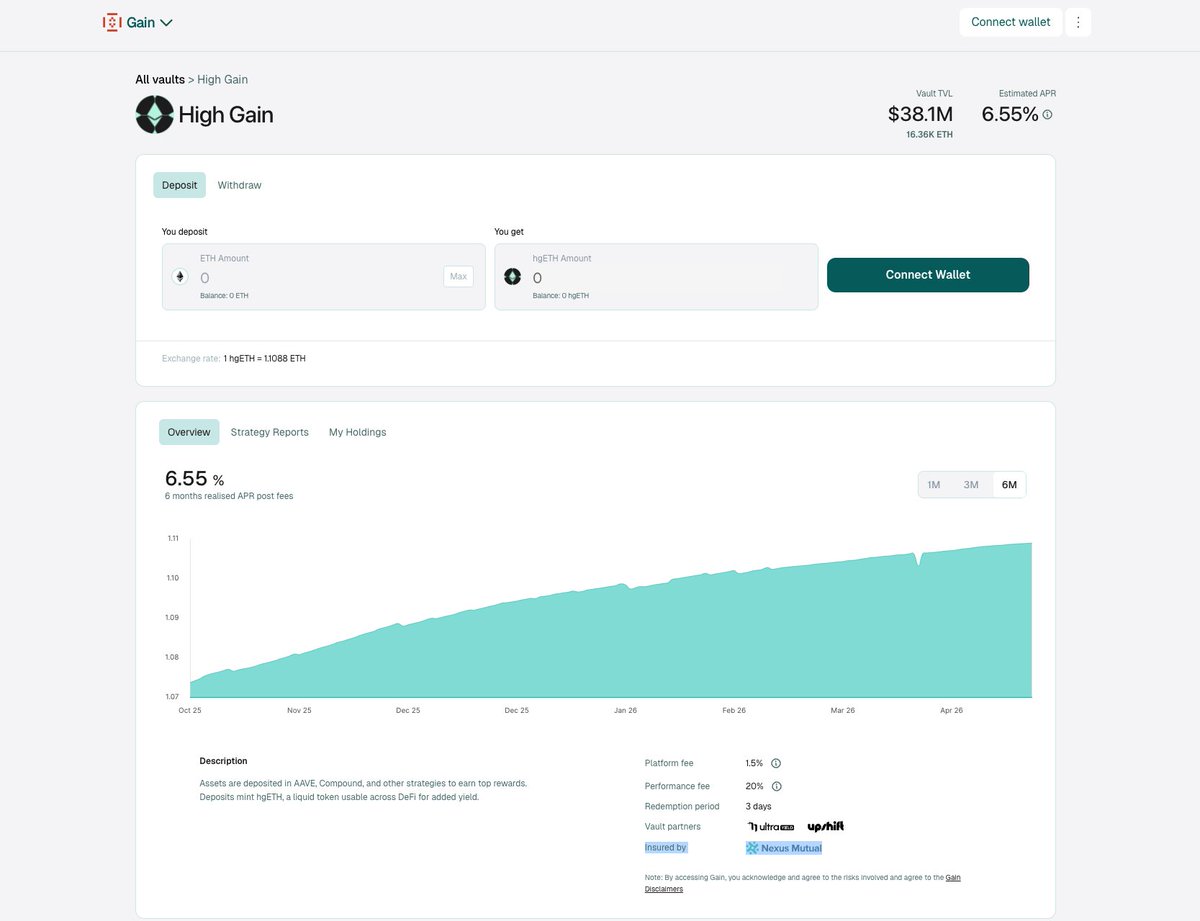
Task: Click the Ultra Yield partner logo
Action: coord(771,827)
